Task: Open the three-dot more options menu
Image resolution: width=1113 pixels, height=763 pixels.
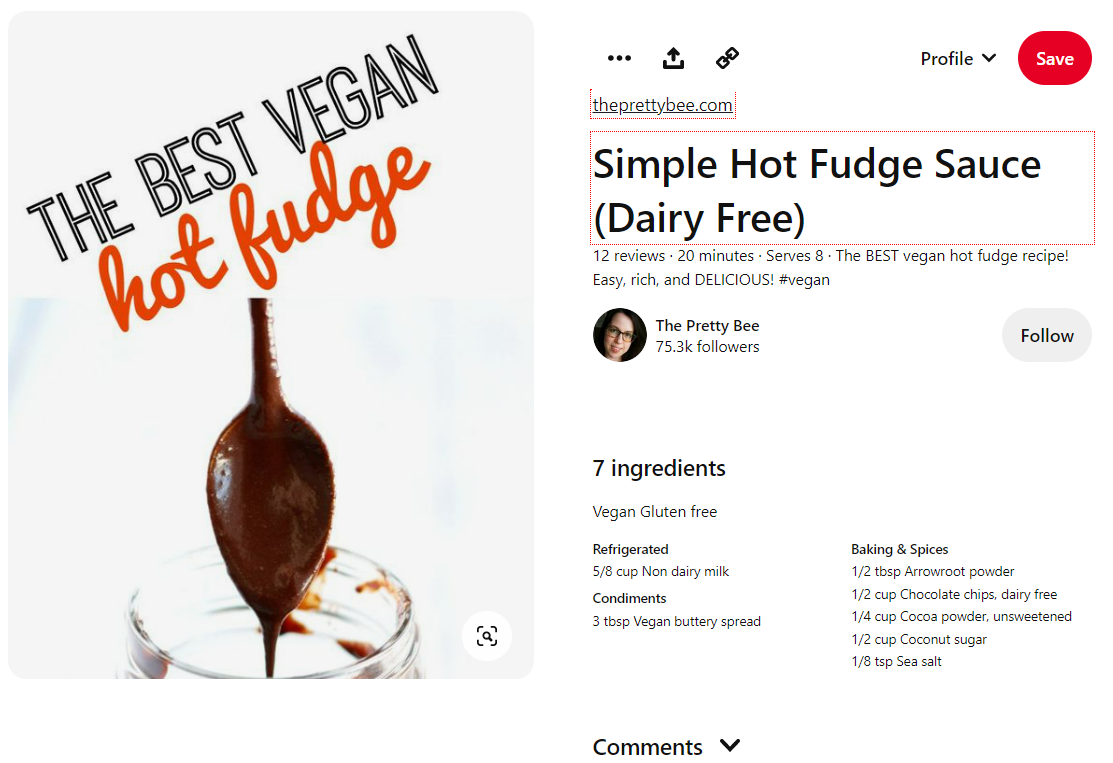Action: (x=619, y=58)
